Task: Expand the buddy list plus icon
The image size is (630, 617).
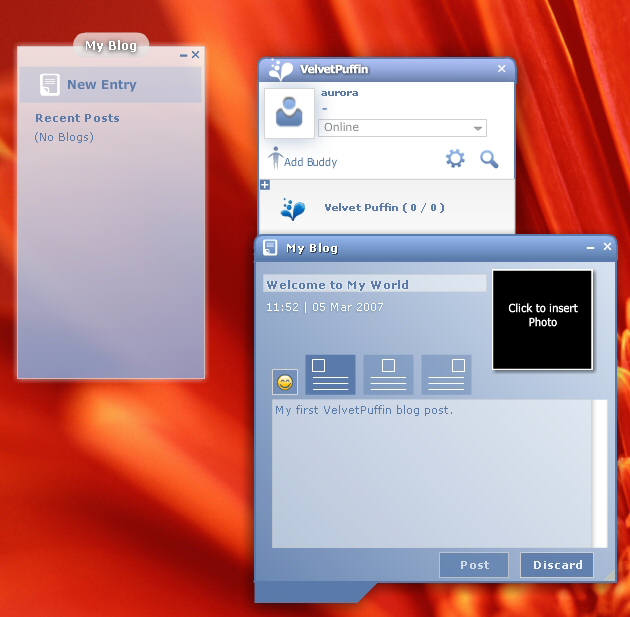Action: click(265, 185)
